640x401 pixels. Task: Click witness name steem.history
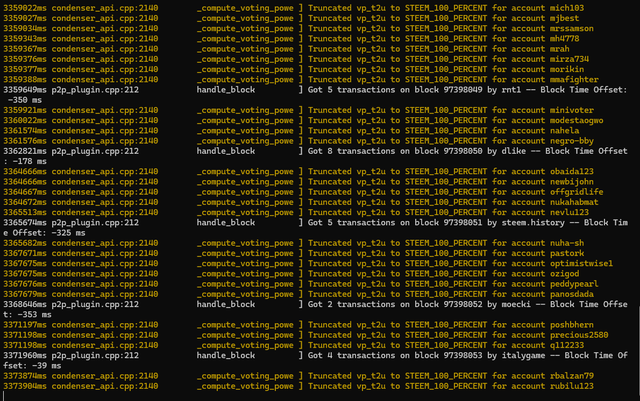(x=533, y=222)
